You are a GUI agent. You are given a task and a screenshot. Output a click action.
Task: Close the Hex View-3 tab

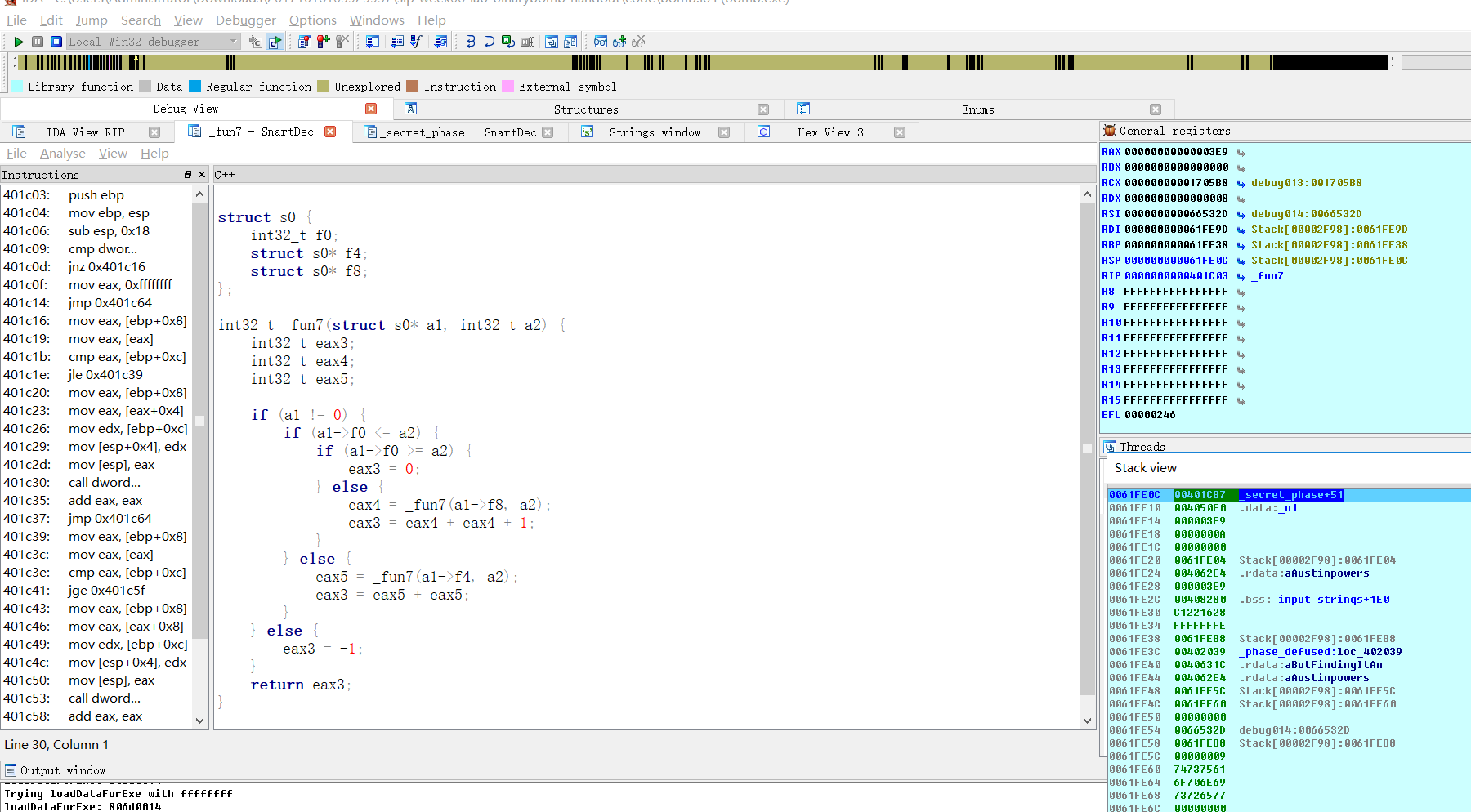pyautogui.click(x=900, y=132)
